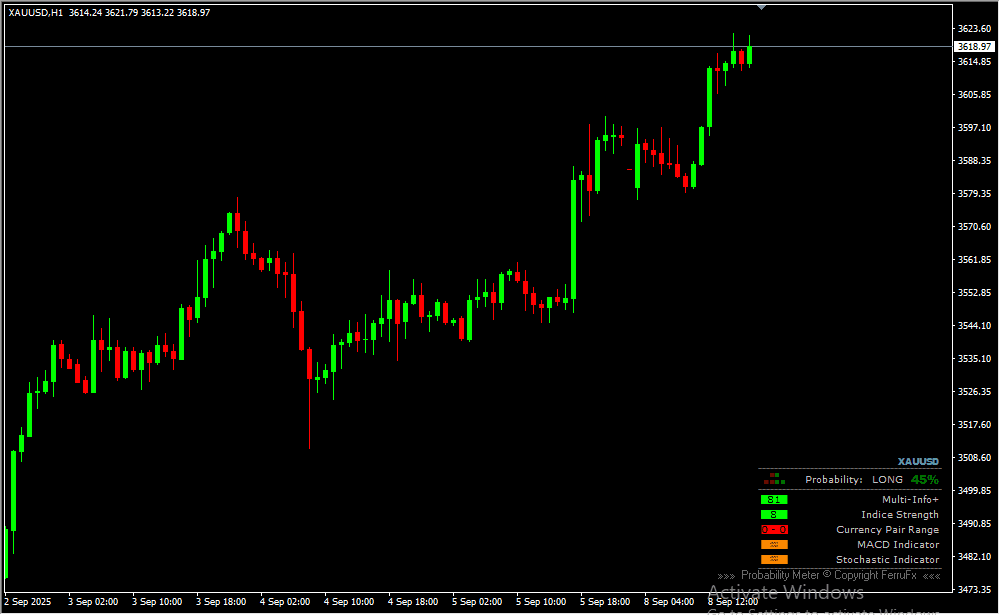Select the XAUUSD heading in Probability Meter panel
The height and width of the screenshot is (615, 1000).
pyautogui.click(x=918, y=462)
